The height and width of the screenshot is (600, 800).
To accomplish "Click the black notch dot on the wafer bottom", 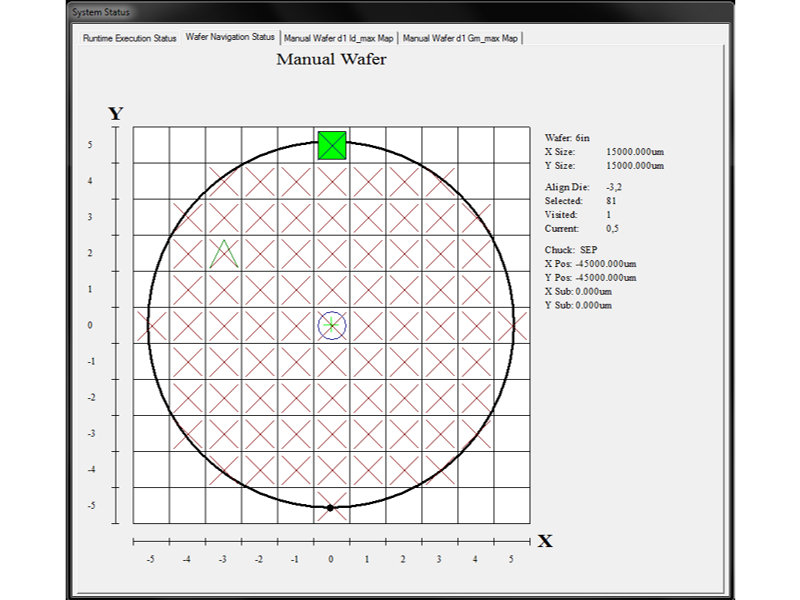I will pyautogui.click(x=330, y=508).
